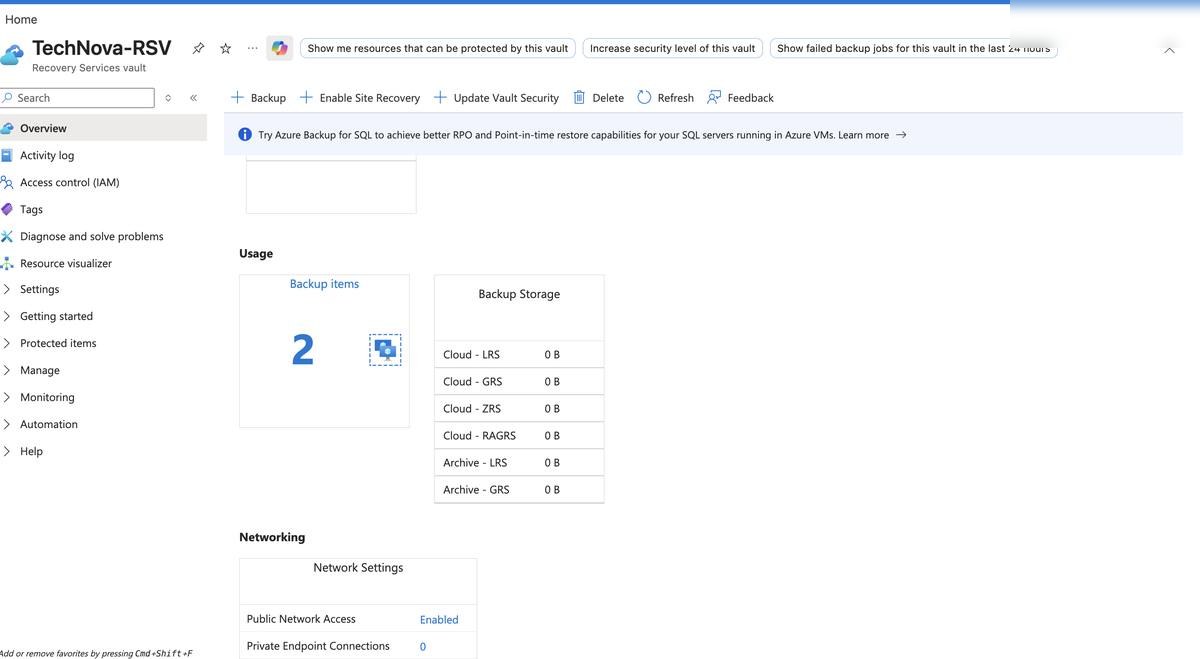
Task: Expand the Manage section
Action: (x=7, y=370)
